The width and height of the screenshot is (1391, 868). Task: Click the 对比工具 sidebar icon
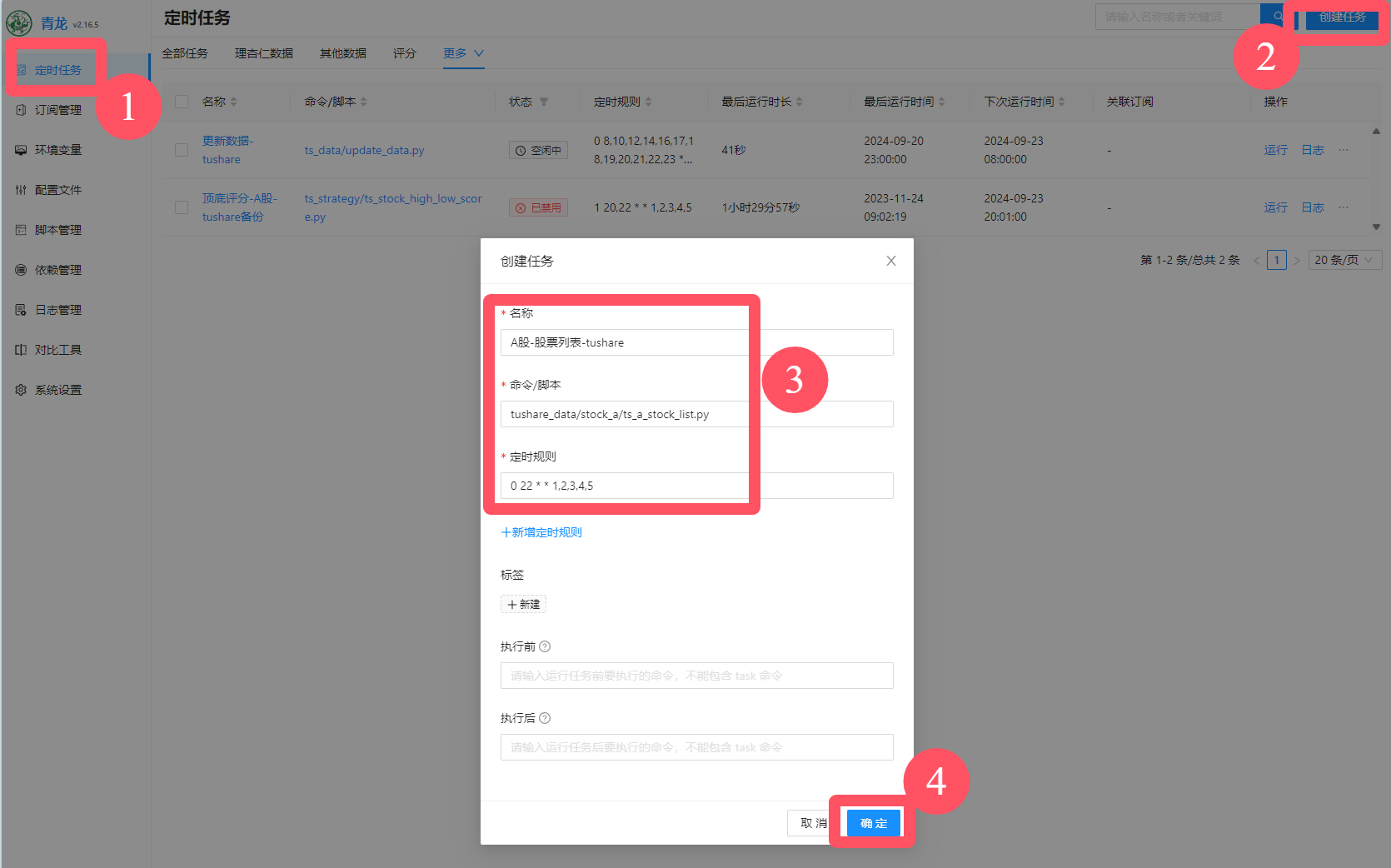point(21,350)
